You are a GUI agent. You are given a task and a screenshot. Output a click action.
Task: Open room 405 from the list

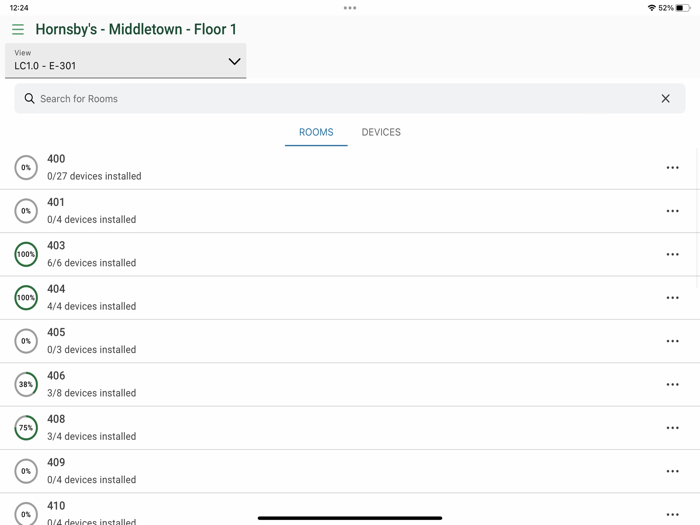350,341
